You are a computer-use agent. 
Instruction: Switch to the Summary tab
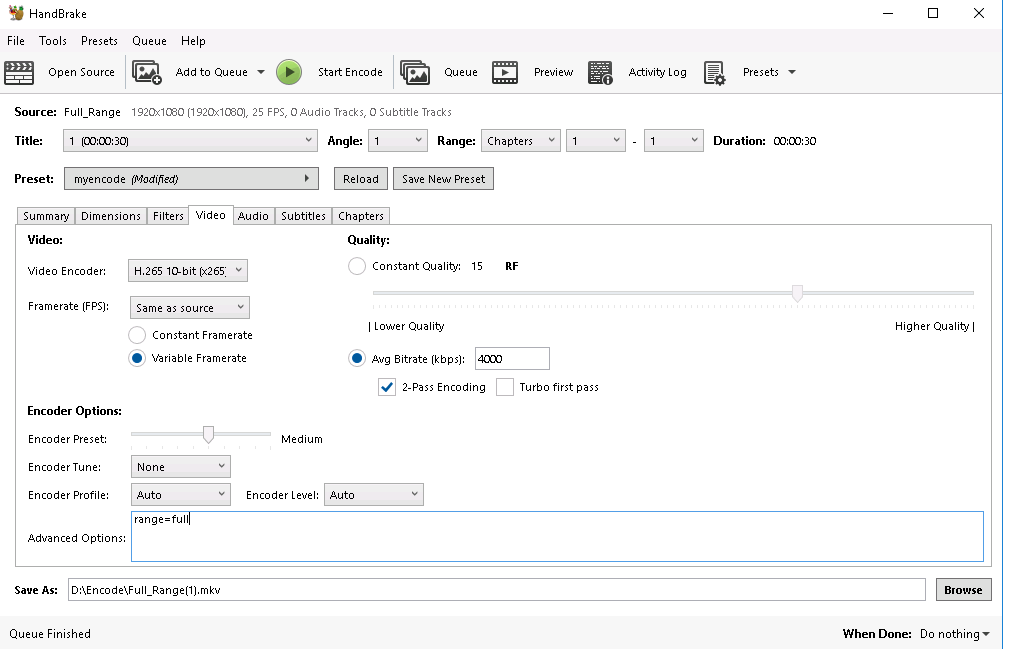tap(46, 216)
